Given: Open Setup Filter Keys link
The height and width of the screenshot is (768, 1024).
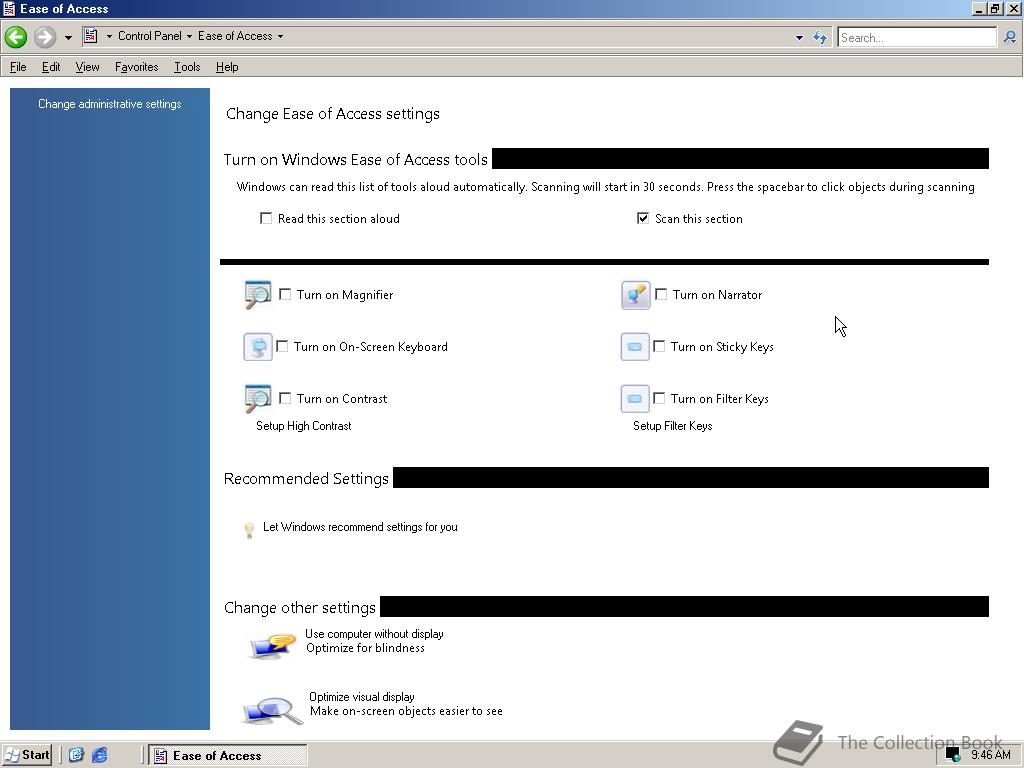Looking at the screenshot, I should click(x=673, y=426).
